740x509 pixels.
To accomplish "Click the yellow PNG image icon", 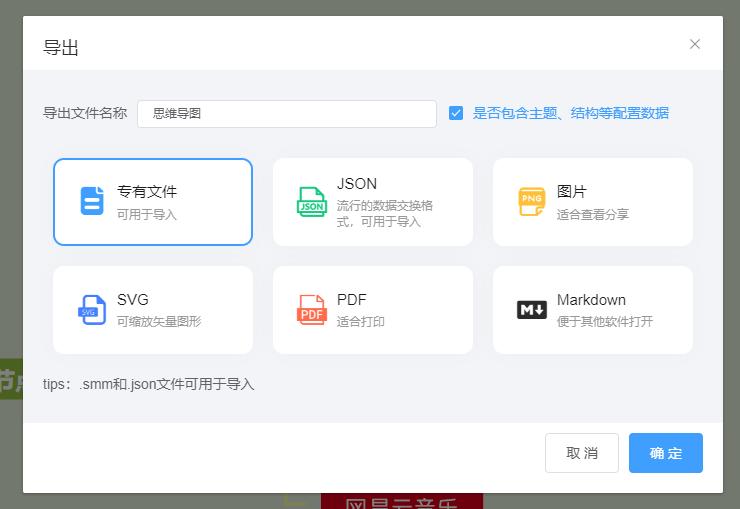I will tap(531, 201).
